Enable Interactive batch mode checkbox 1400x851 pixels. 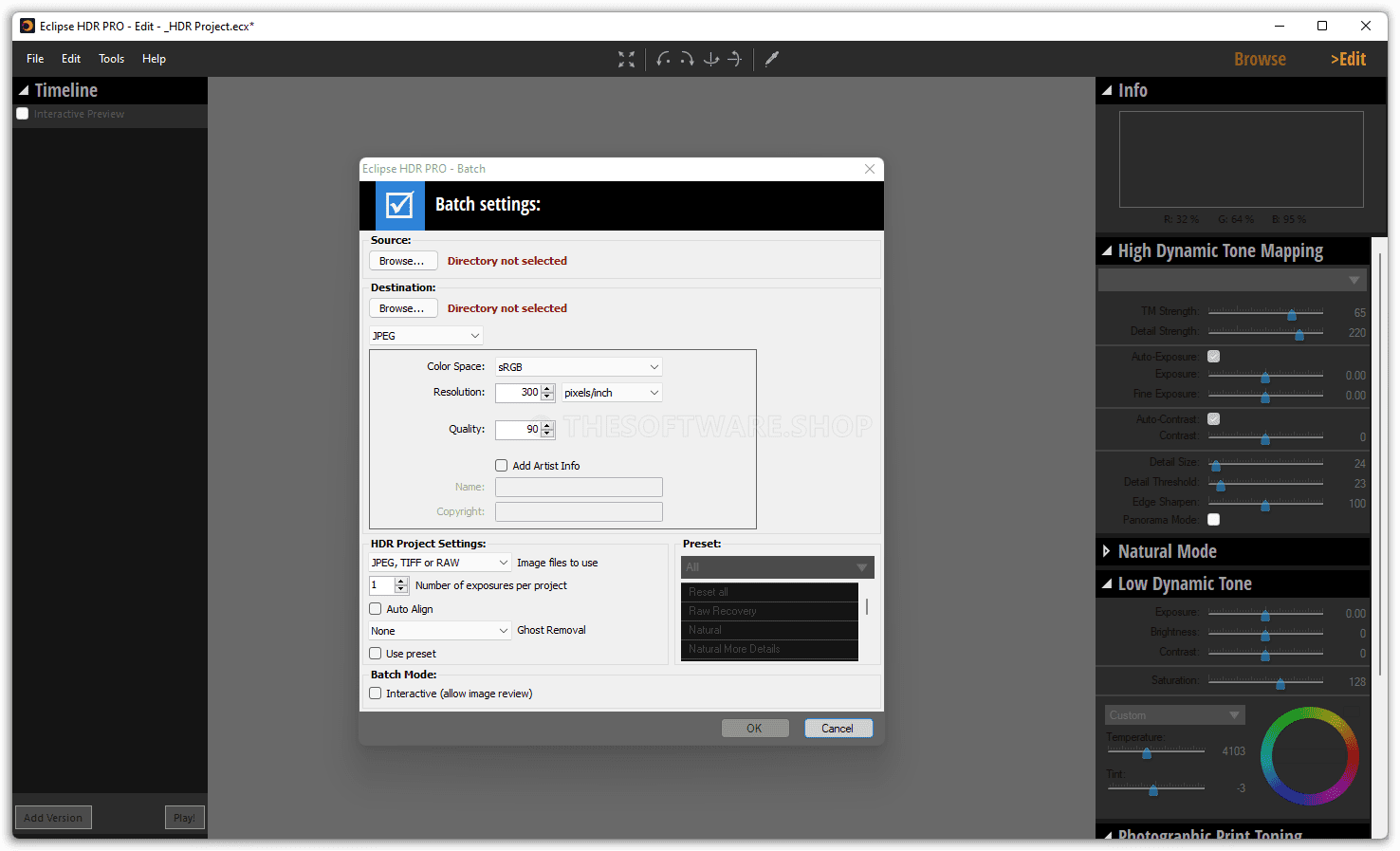[376, 694]
